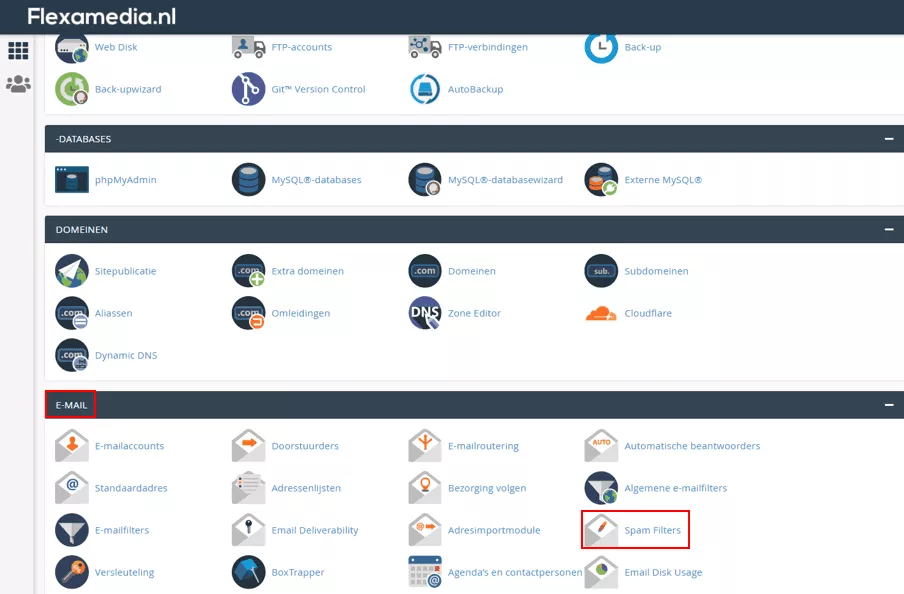The height and width of the screenshot is (594, 904).
Task: Collapse the Domeinen section
Action: pyautogui.click(x=888, y=229)
